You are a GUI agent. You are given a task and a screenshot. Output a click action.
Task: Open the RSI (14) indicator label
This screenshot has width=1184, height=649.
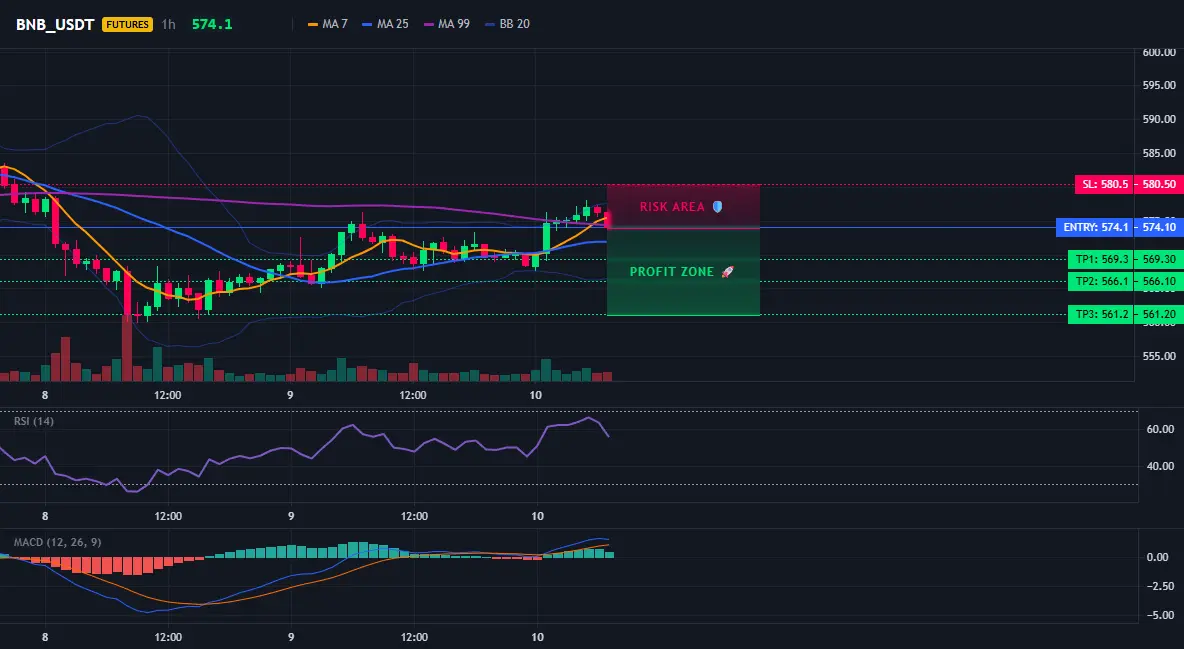[x=34, y=421]
